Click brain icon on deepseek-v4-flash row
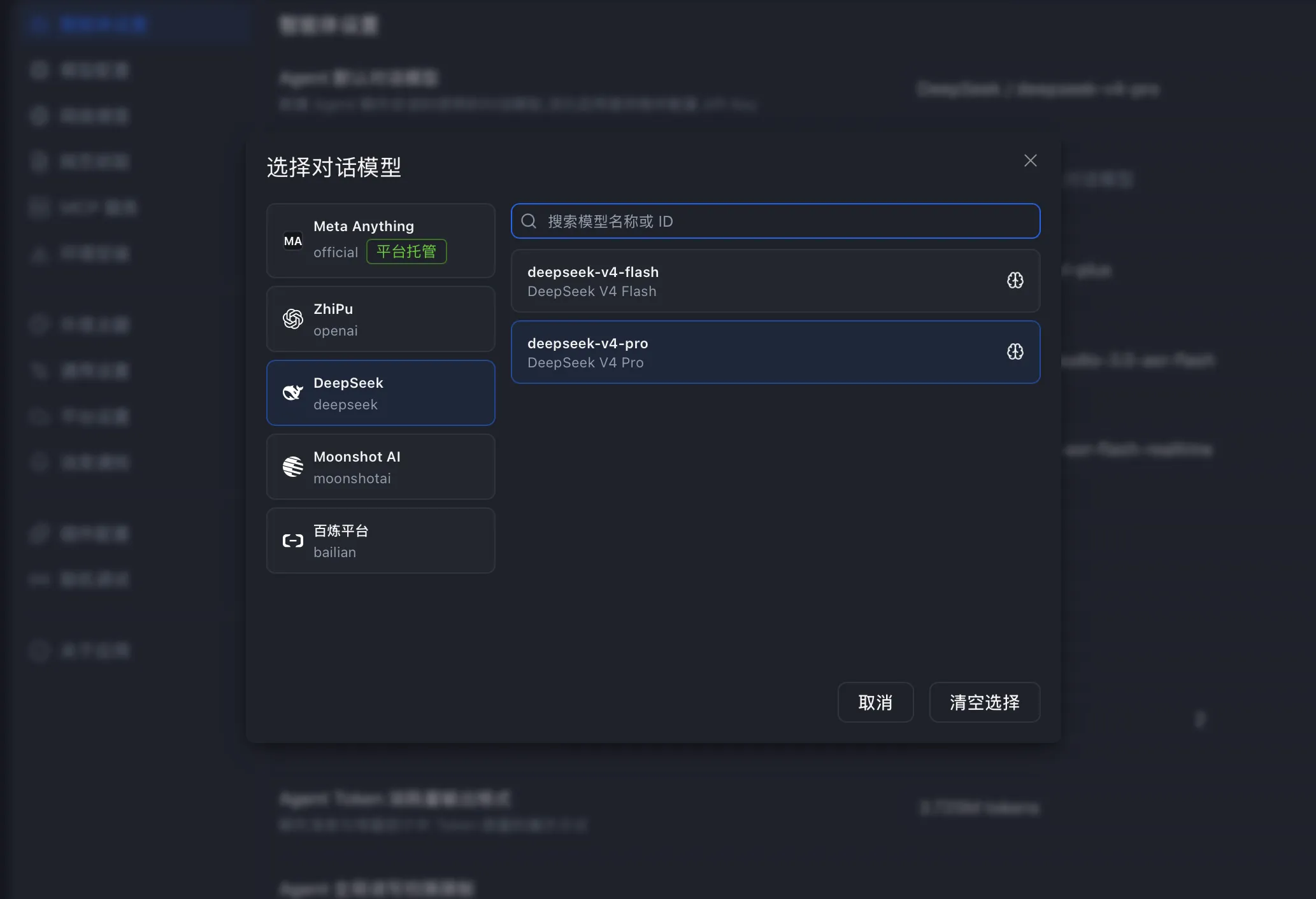The height and width of the screenshot is (899, 1316). [1015, 281]
